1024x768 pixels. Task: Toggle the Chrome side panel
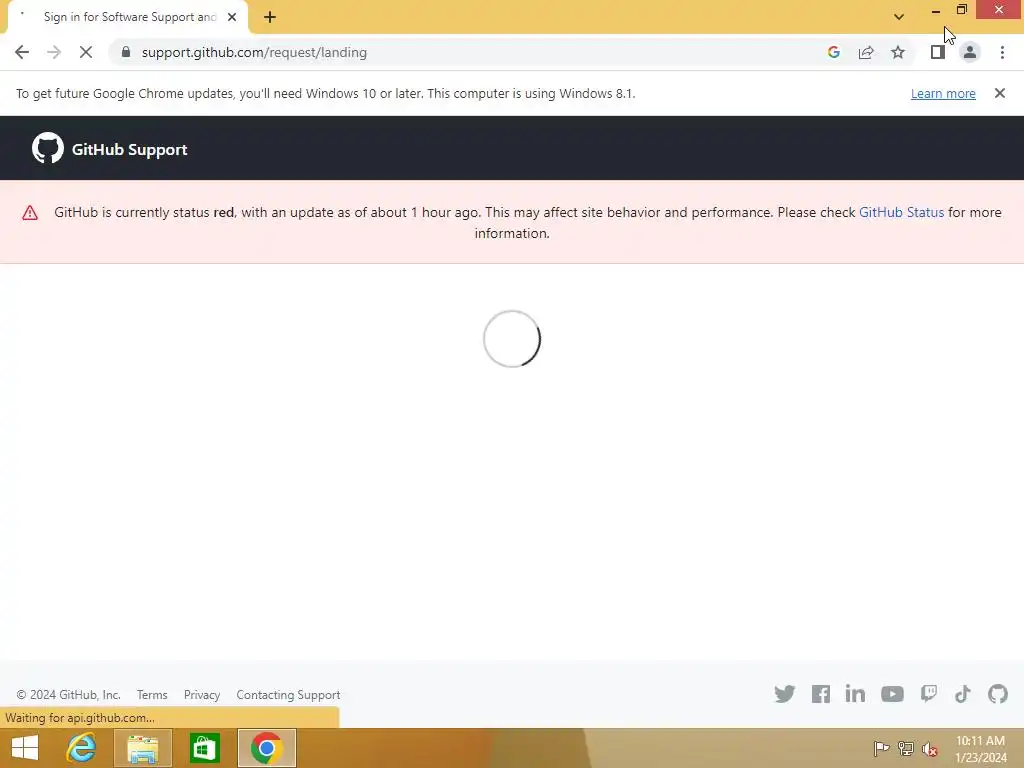tap(938, 52)
